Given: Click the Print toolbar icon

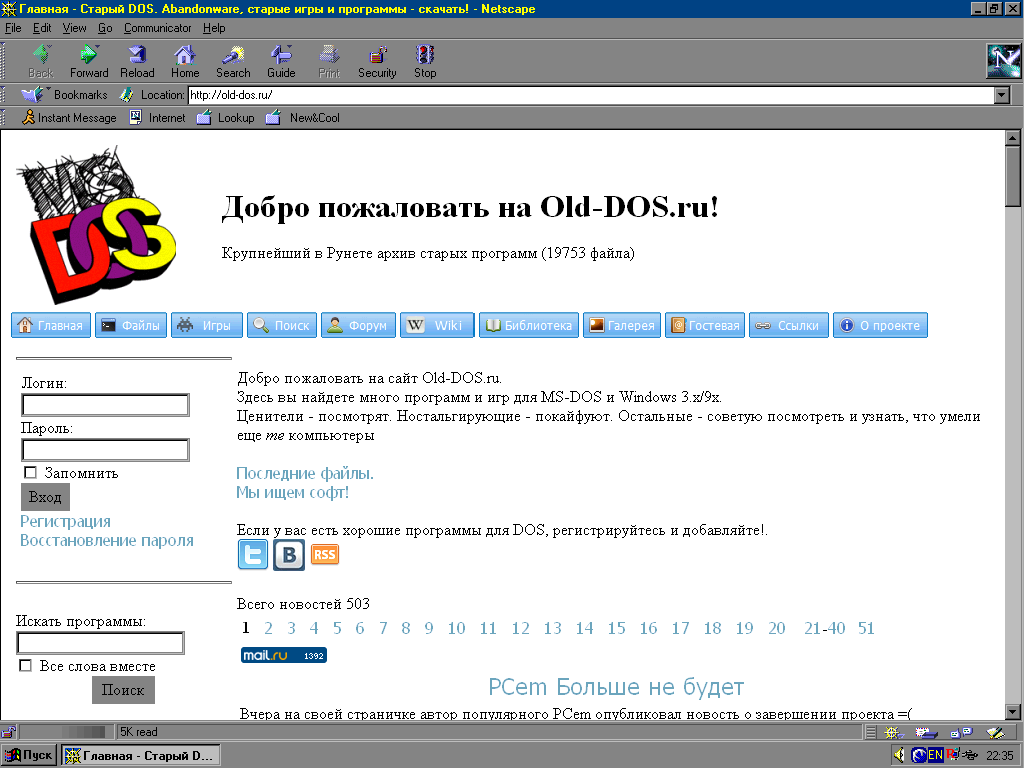Looking at the screenshot, I should point(329,61).
